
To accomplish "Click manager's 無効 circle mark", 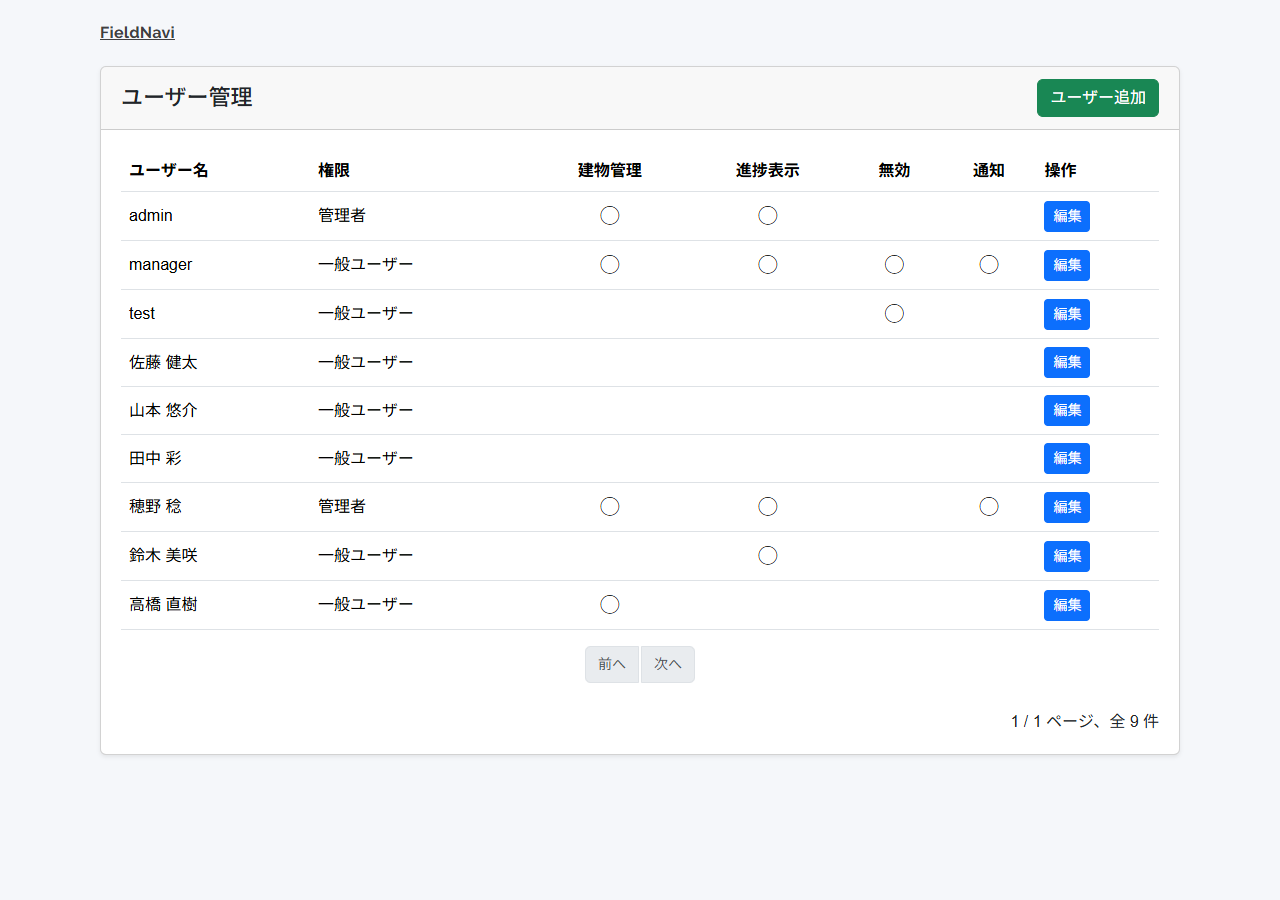I will [x=895, y=264].
